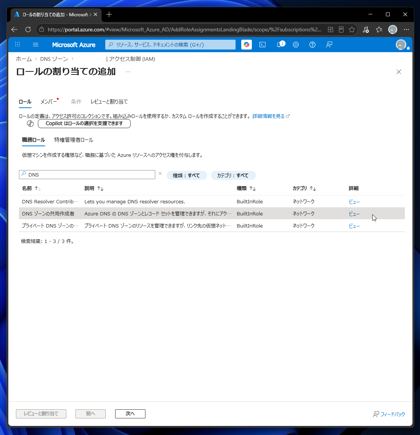Click the 前へ button
Image resolution: width=420 pixels, height=435 pixels.
point(90,414)
